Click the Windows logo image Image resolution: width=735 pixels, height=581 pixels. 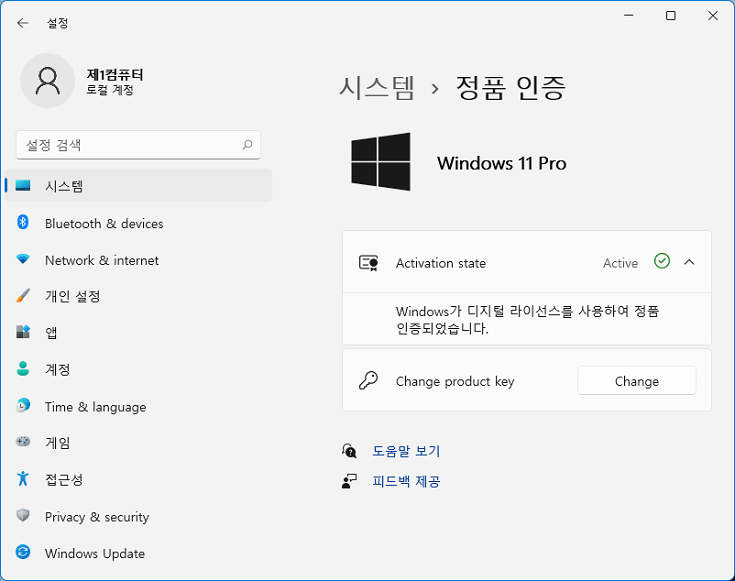tap(381, 162)
